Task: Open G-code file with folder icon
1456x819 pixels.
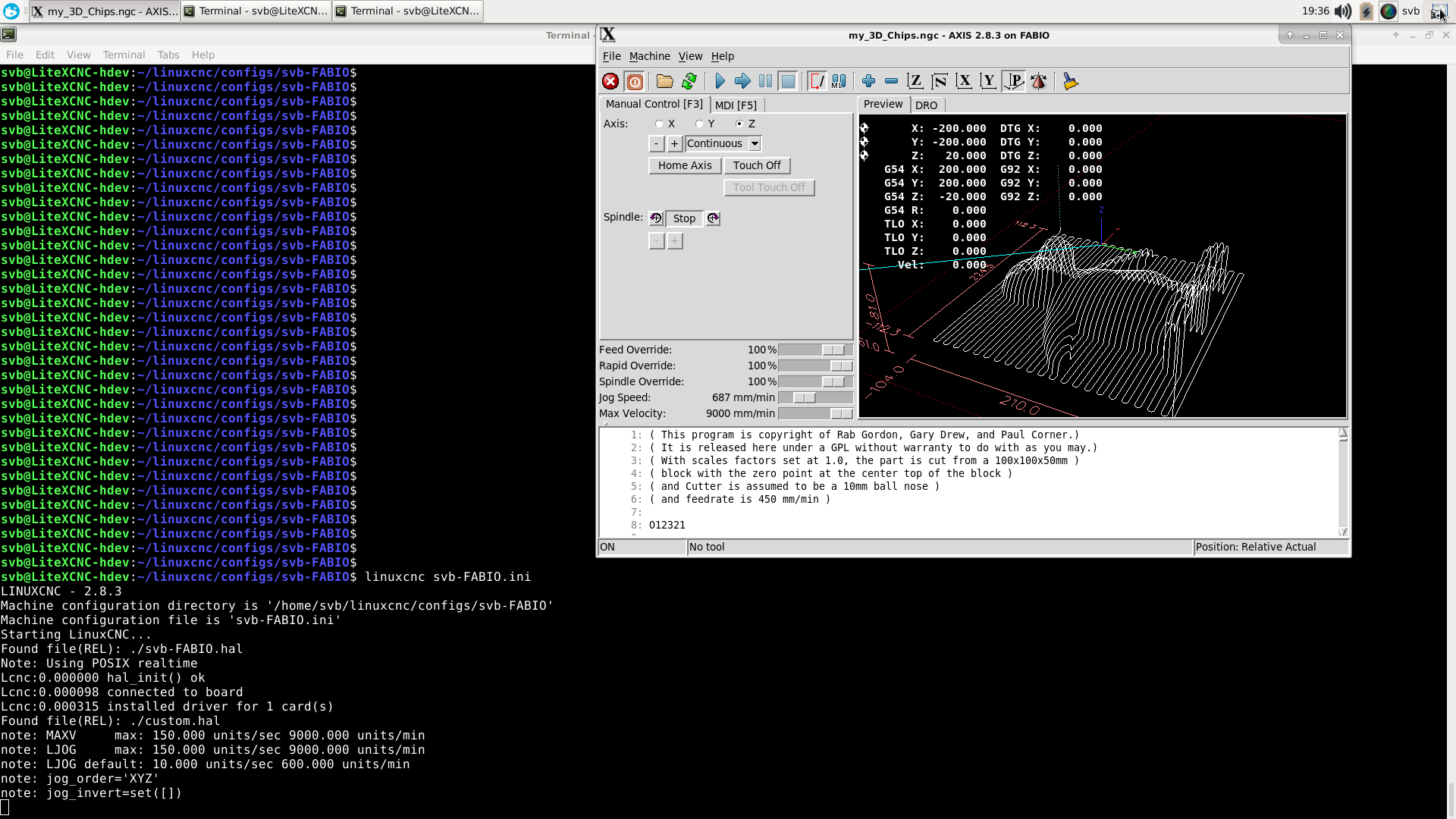Action: coord(665,81)
